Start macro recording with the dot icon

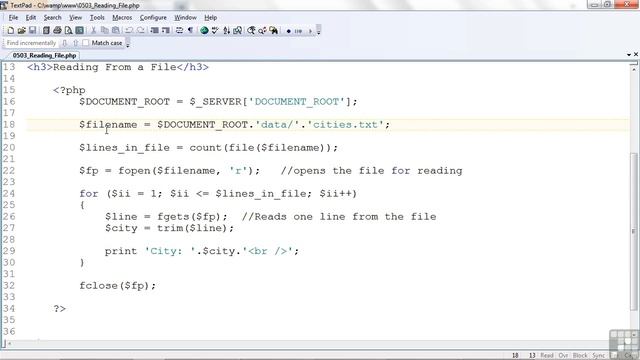point(289,31)
